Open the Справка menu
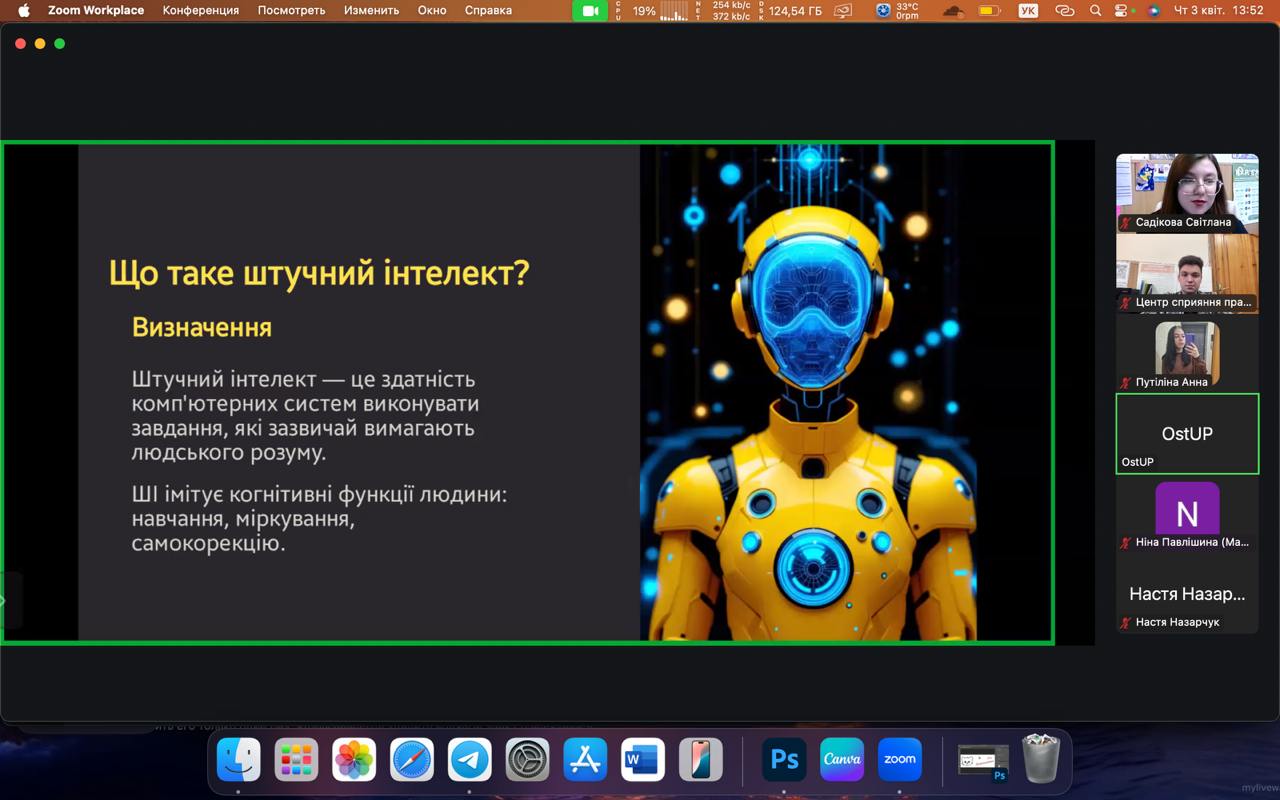 (x=488, y=11)
